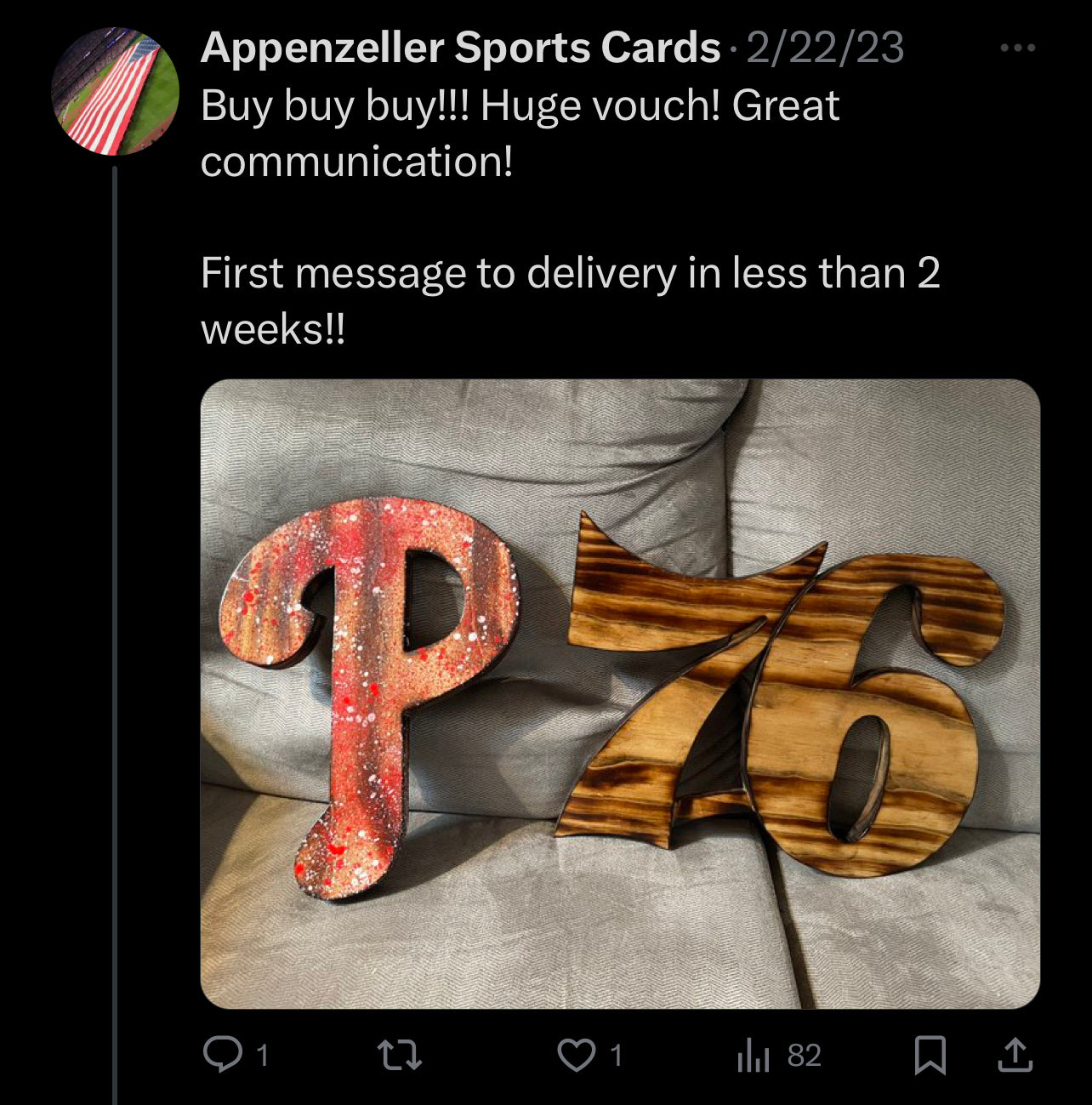This screenshot has height=1105, width=1092.
Task: Click the like count next to heart
Action: 617,1056
